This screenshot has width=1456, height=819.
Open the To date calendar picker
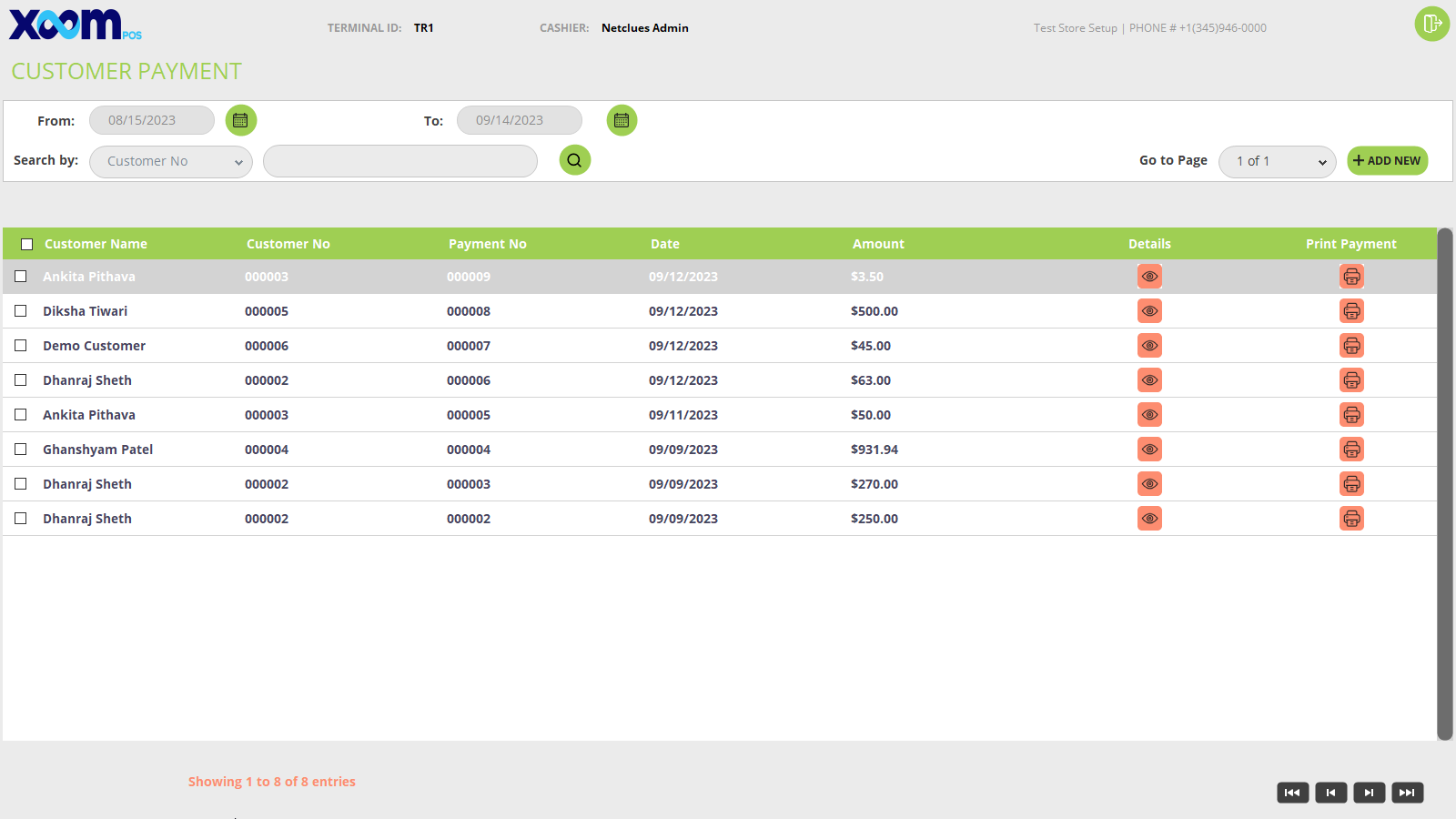[x=622, y=120]
